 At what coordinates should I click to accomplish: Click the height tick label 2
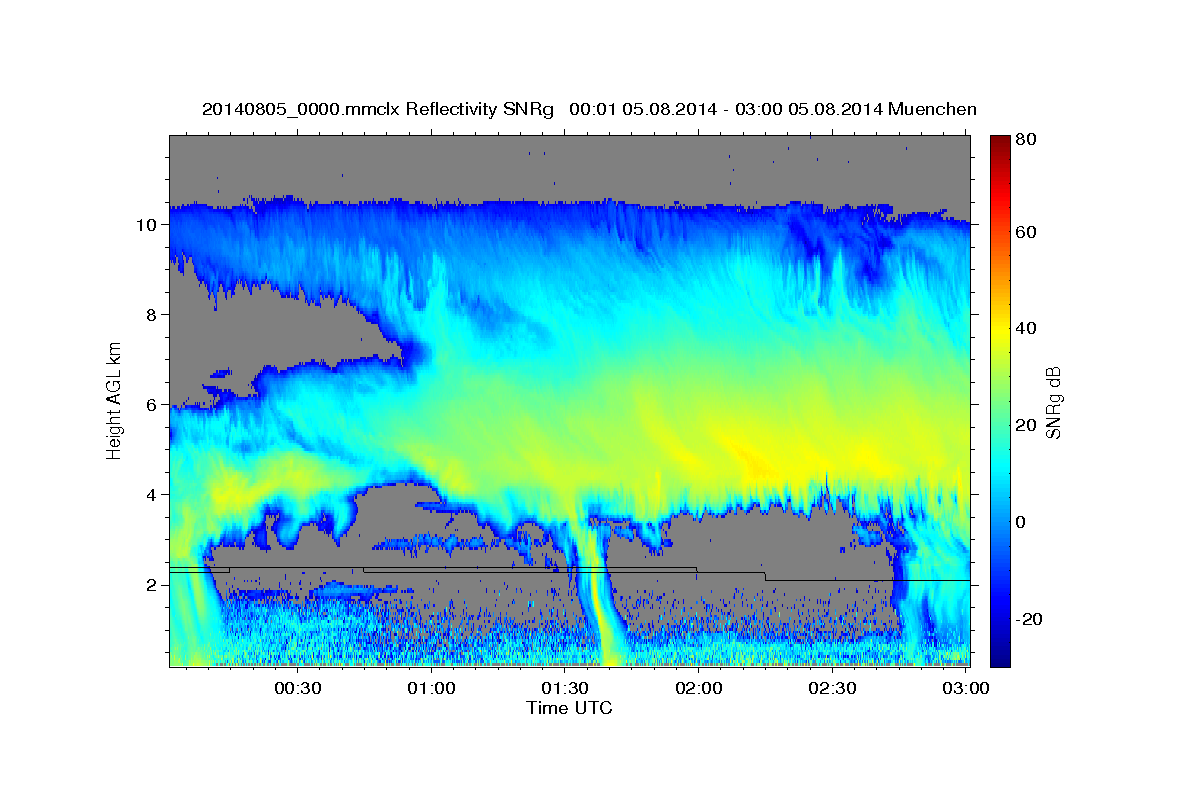pyautogui.click(x=151, y=585)
